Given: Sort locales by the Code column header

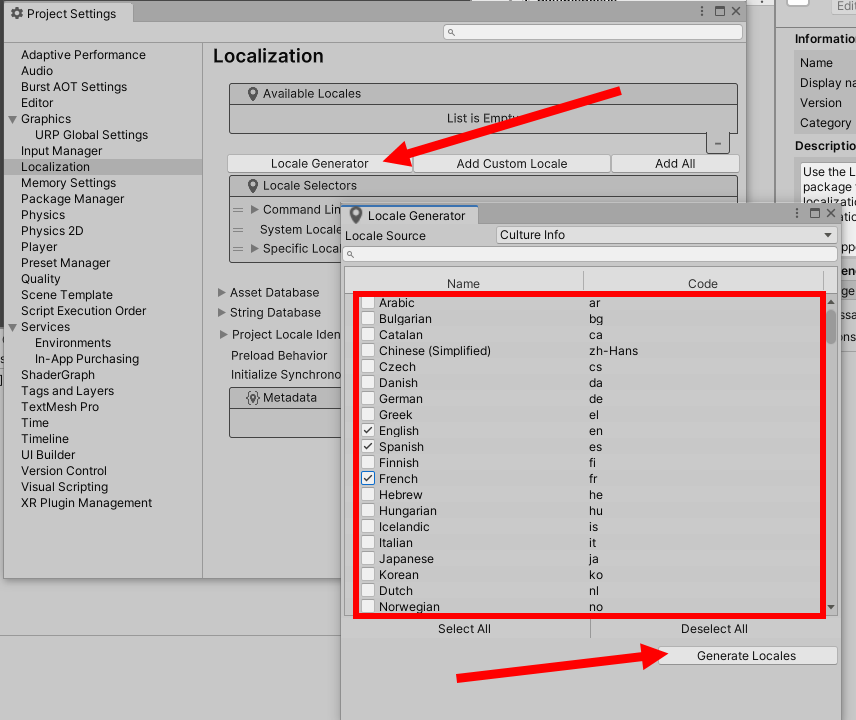Looking at the screenshot, I should [703, 284].
